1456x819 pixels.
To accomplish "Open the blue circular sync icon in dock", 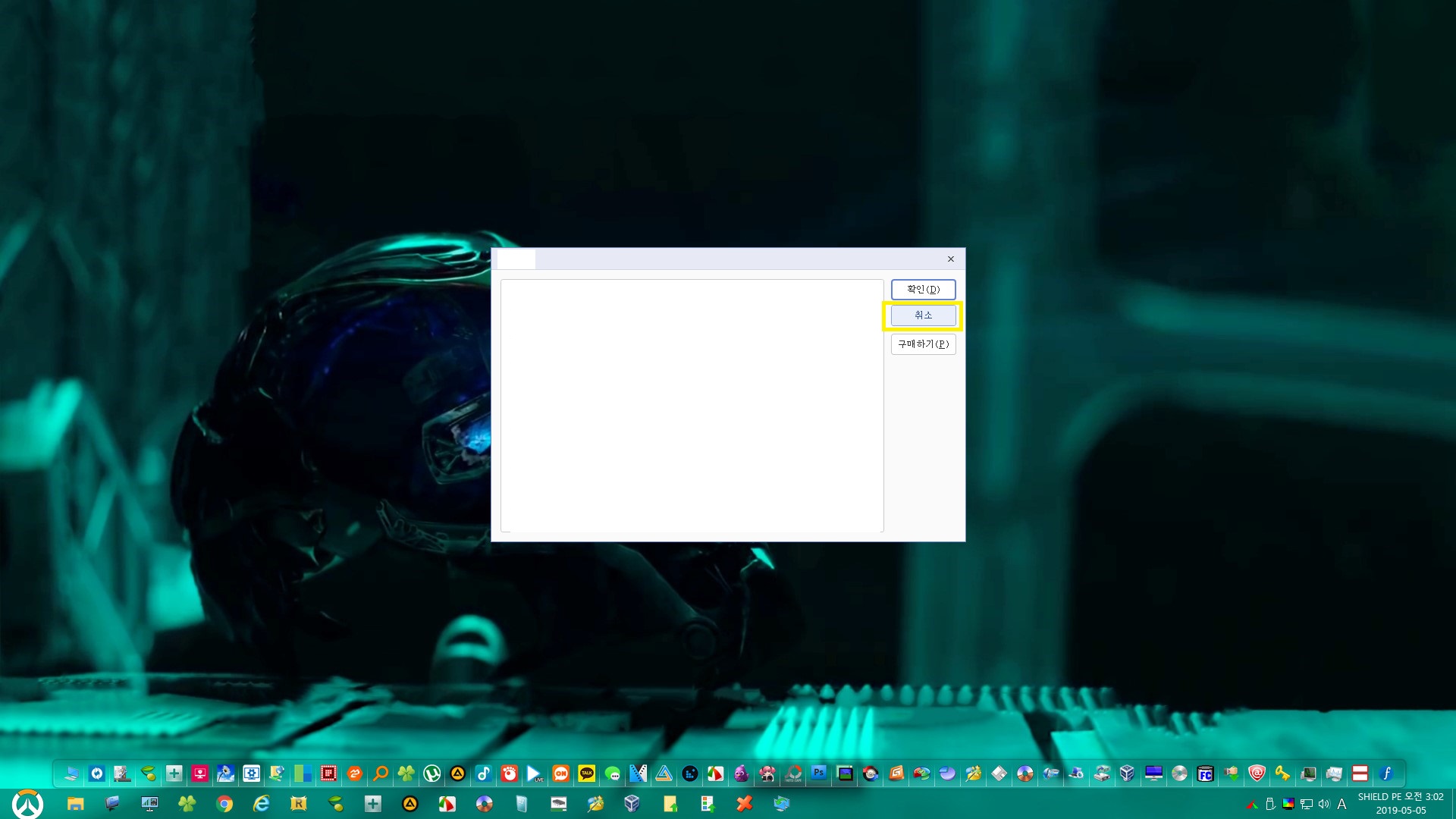I will click(x=97, y=773).
